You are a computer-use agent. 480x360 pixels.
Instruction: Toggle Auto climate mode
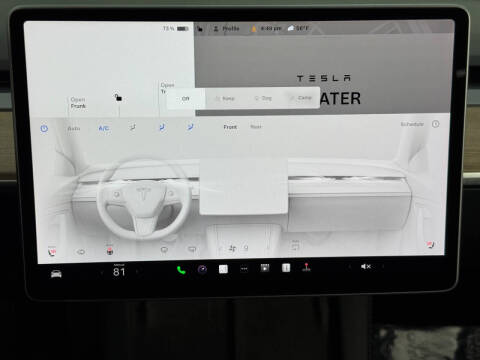[74, 128]
